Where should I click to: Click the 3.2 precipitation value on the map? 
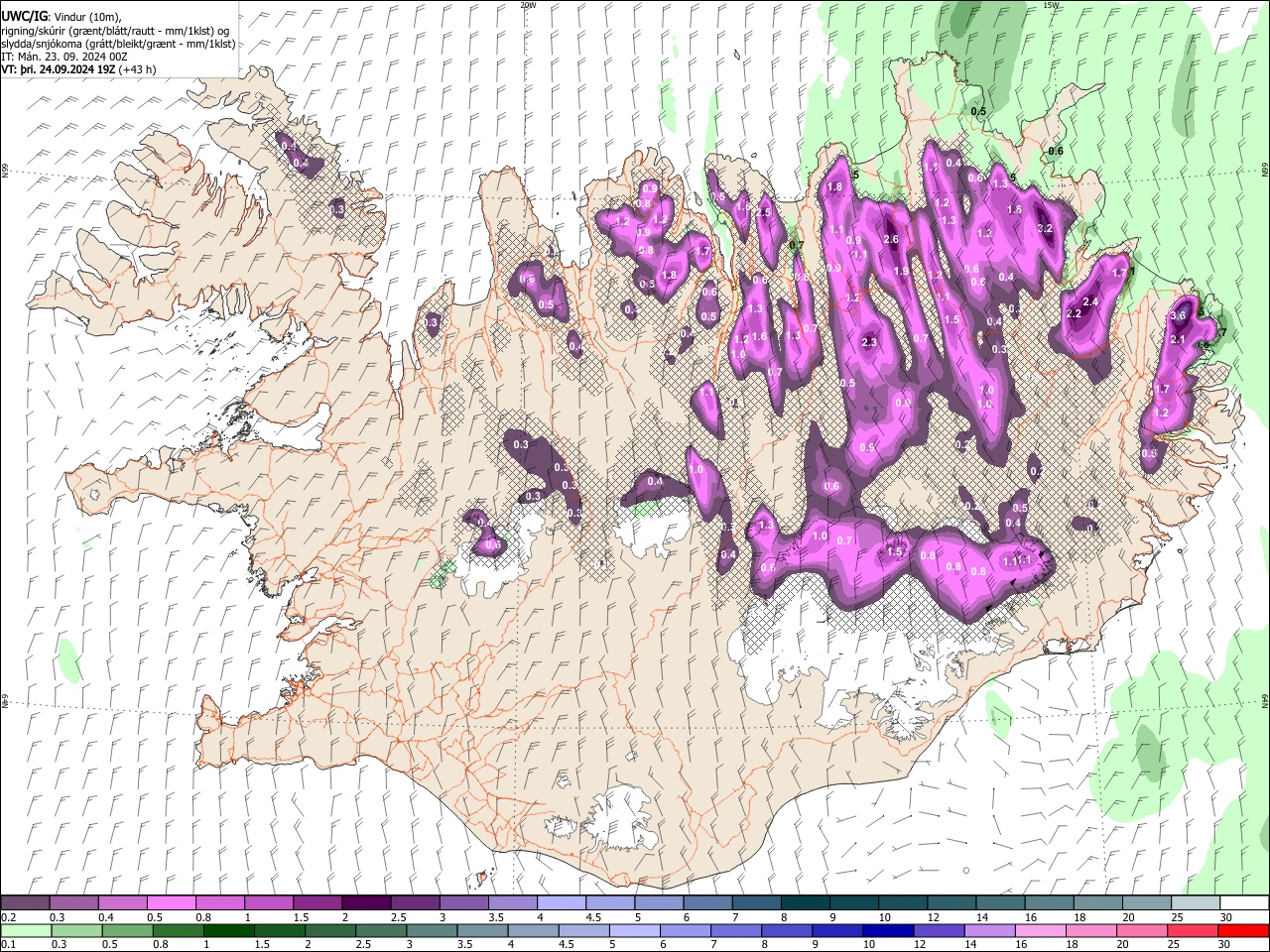pyautogui.click(x=1044, y=228)
